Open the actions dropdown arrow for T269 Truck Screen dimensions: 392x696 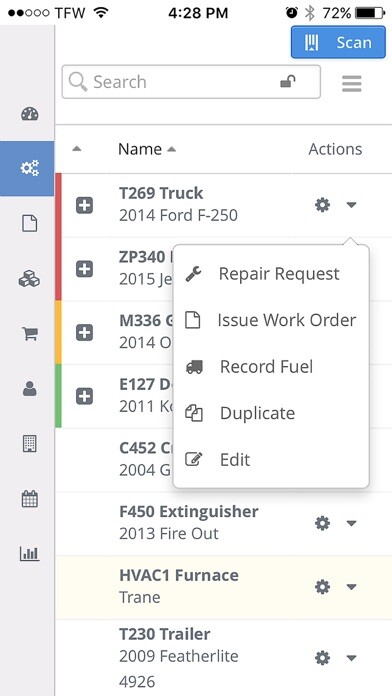coord(351,205)
